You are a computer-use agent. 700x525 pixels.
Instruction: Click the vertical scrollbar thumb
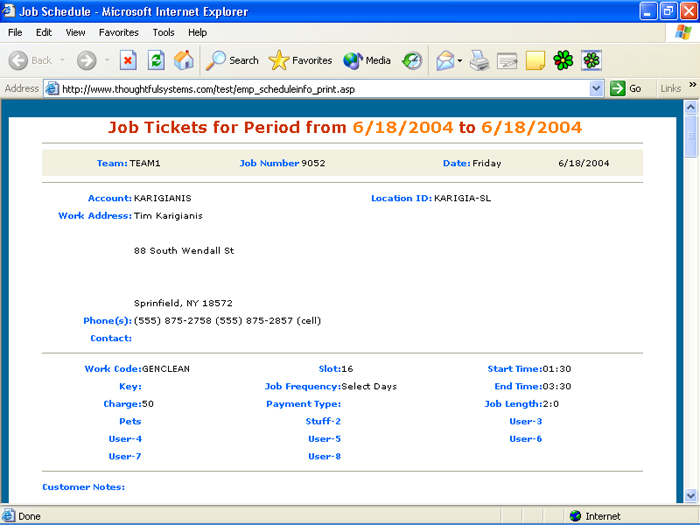[x=691, y=136]
